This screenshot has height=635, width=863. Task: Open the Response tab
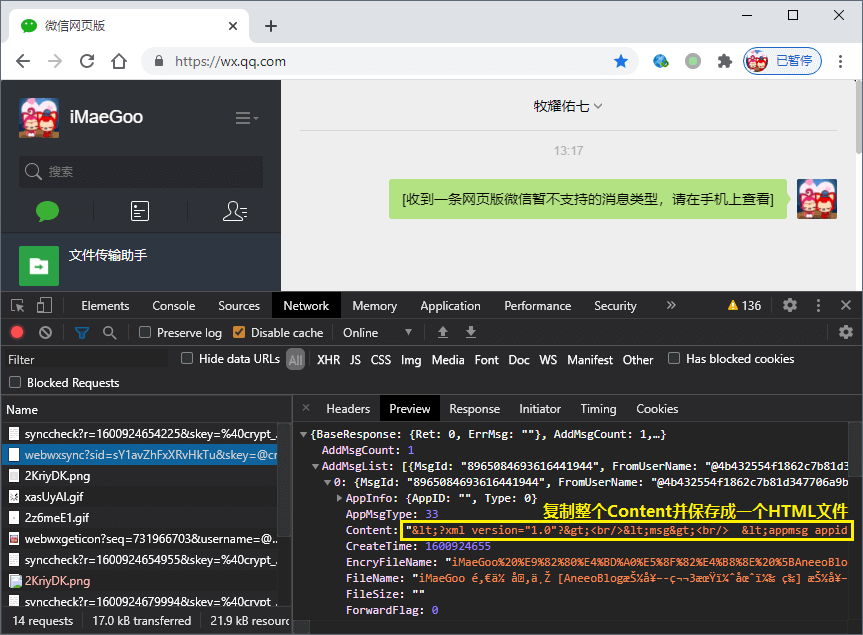(x=474, y=408)
